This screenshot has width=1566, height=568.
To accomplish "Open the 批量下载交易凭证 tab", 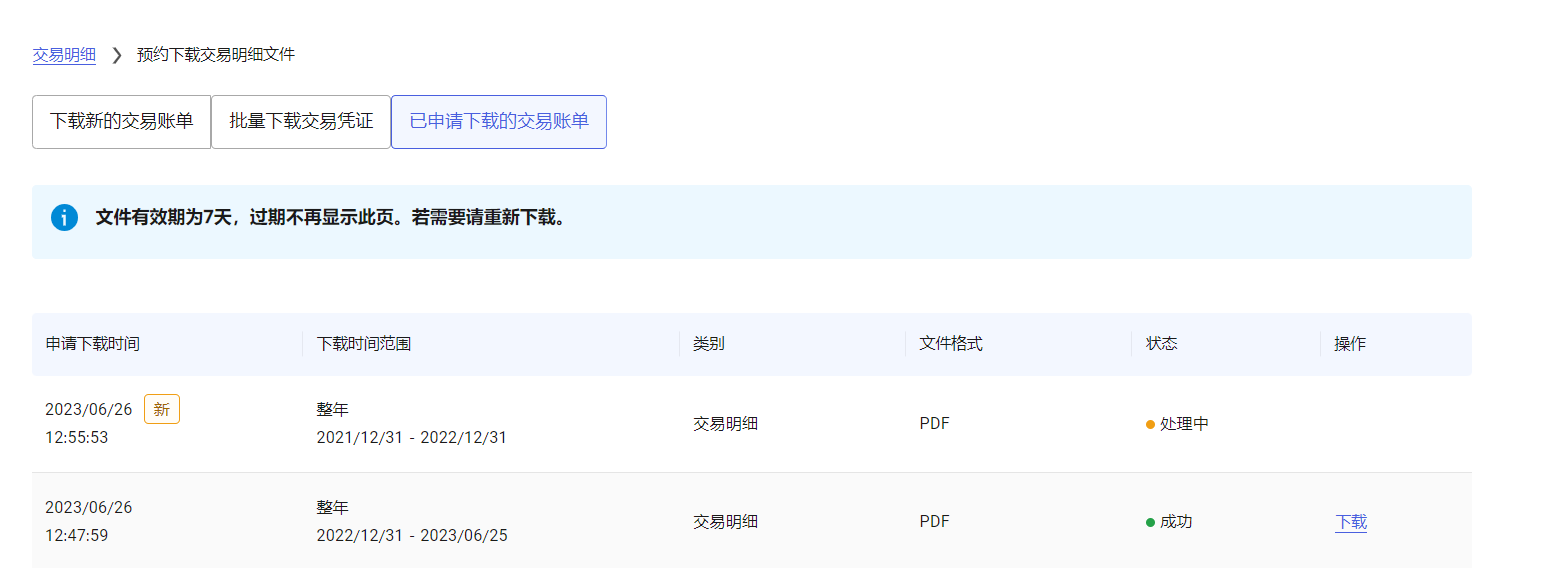I will 301,122.
